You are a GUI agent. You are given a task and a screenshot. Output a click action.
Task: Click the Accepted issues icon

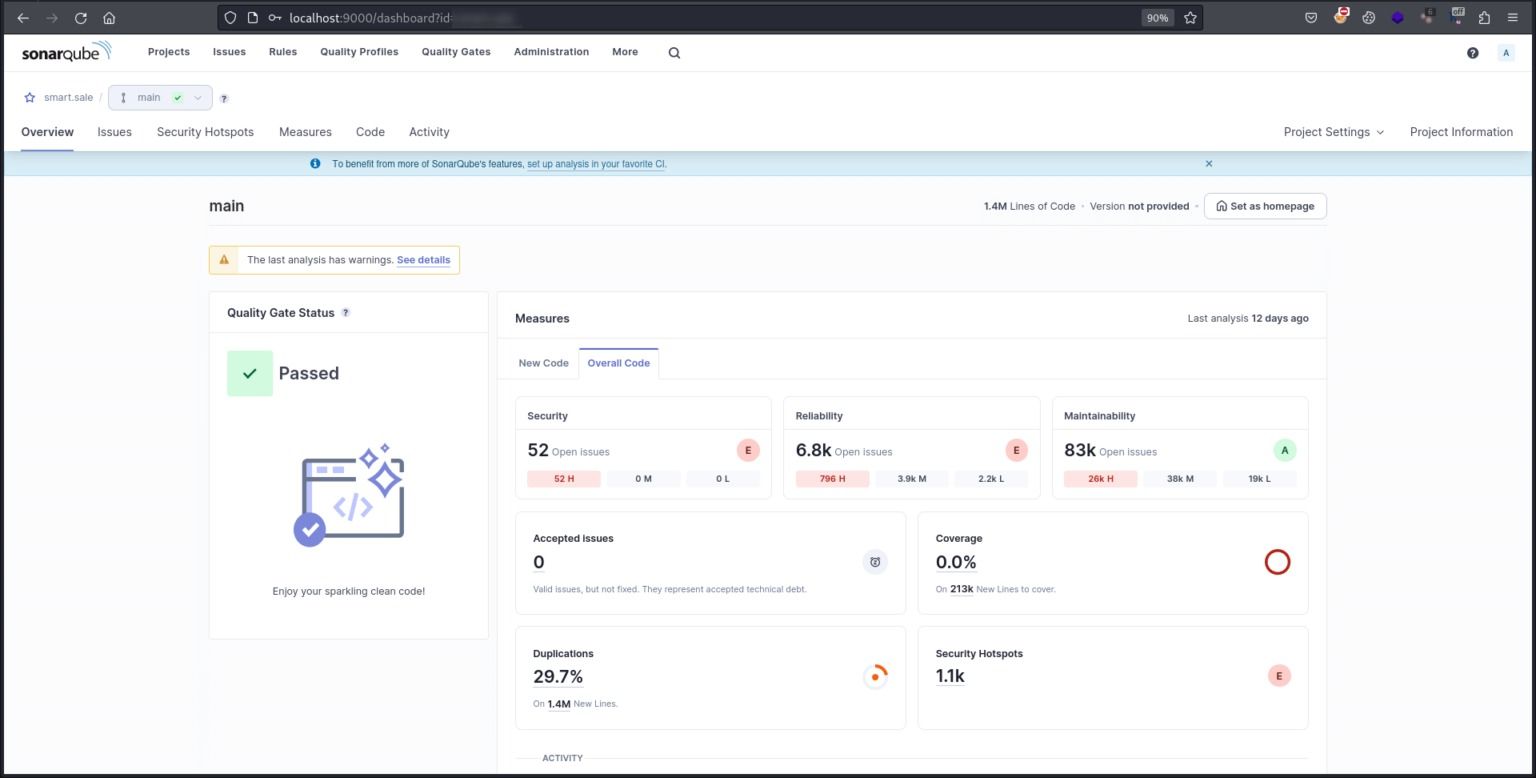point(875,562)
